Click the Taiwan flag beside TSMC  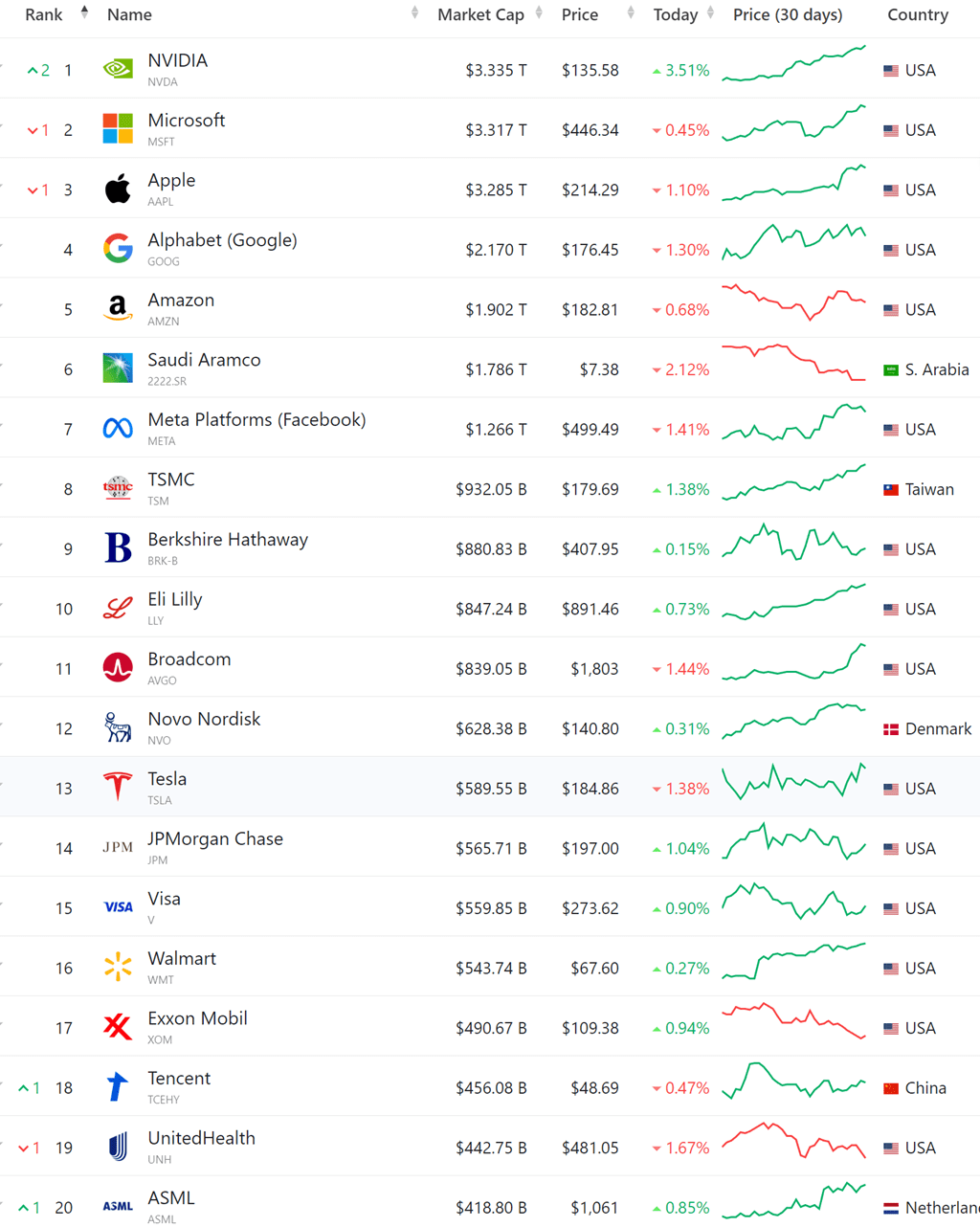891,490
